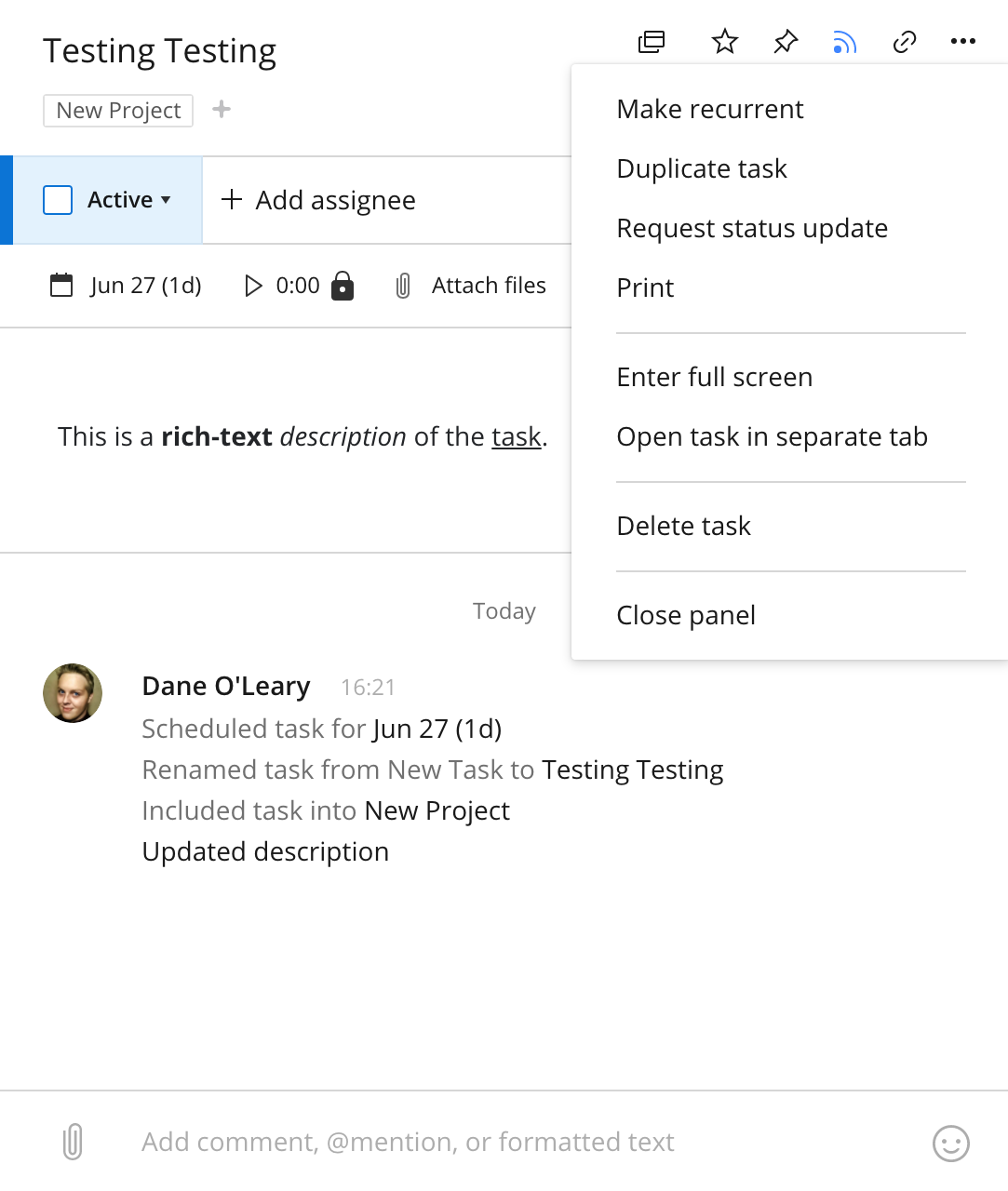Image resolution: width=1008 pixels, height=1191 pixels.
Task: Click the comment attachment paperclip
Action: pos(73,1142)
